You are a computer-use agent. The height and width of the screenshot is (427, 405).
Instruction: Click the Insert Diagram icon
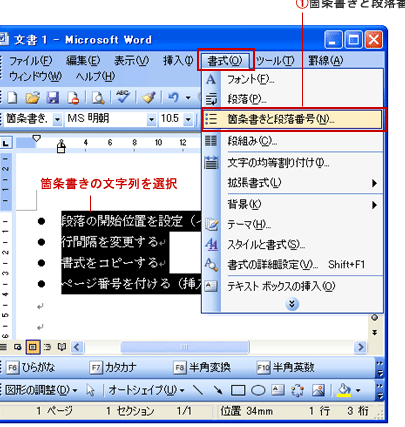coord(298,390)
